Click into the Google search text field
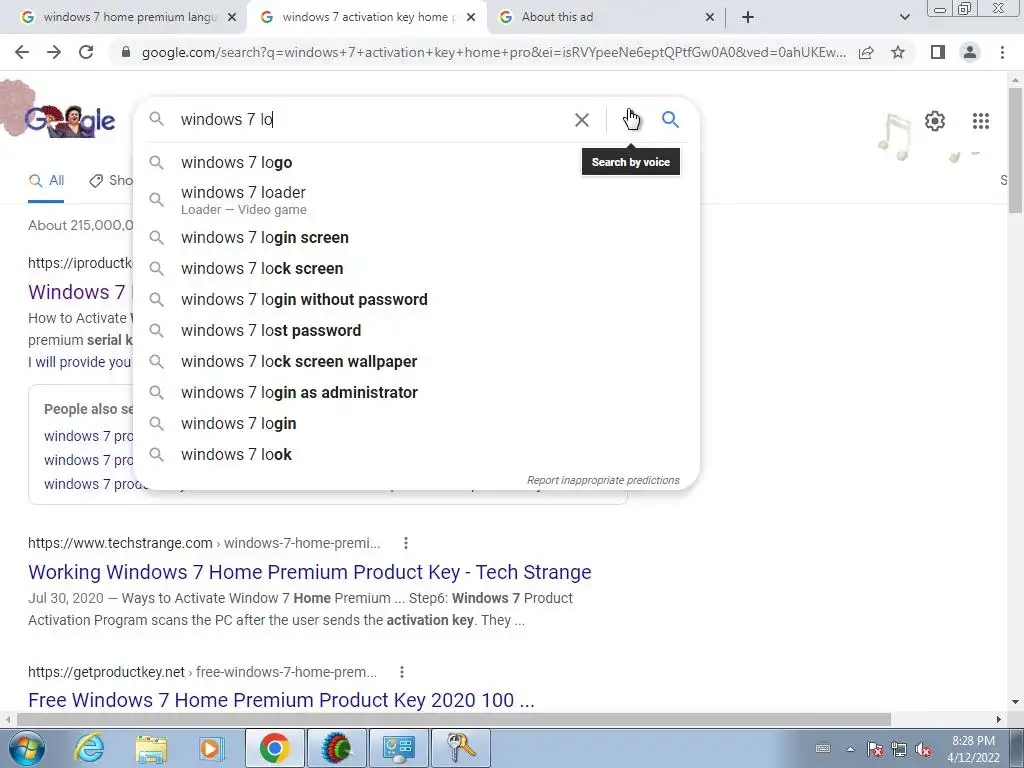 tap(372, 120)
